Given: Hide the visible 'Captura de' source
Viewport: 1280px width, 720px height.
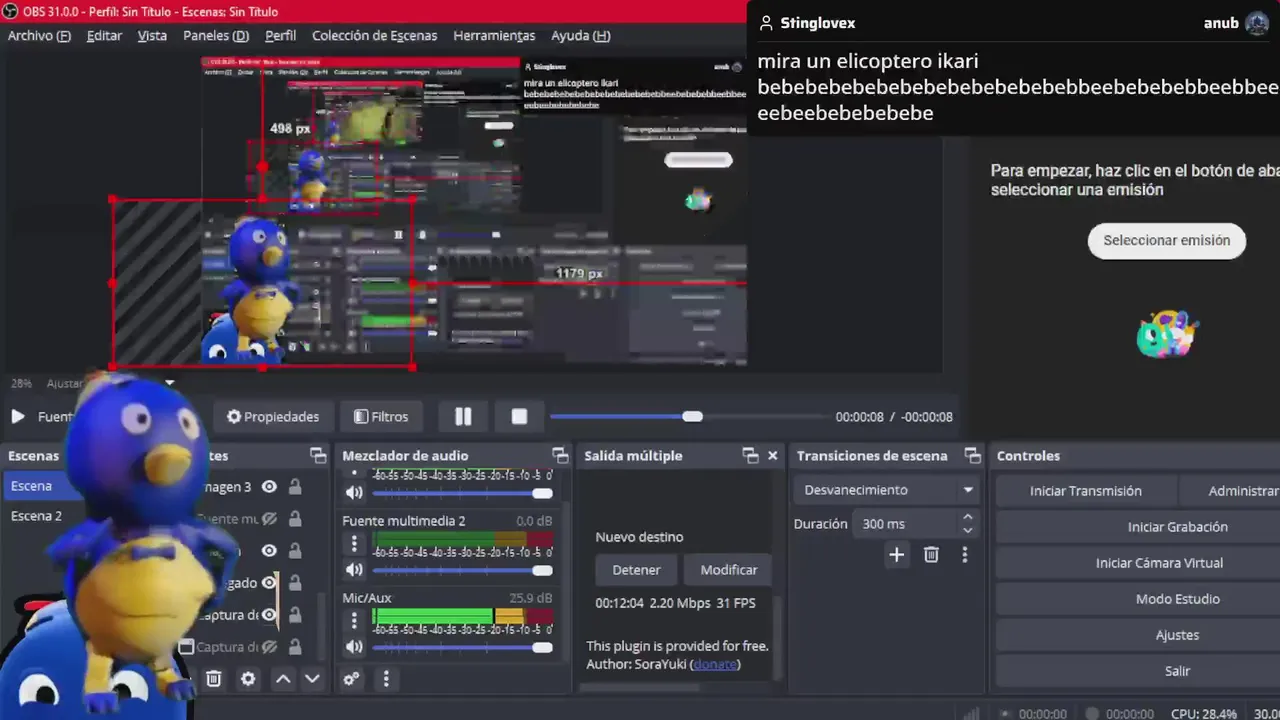Looking at the screenshot, I should (x=269, y=615).
